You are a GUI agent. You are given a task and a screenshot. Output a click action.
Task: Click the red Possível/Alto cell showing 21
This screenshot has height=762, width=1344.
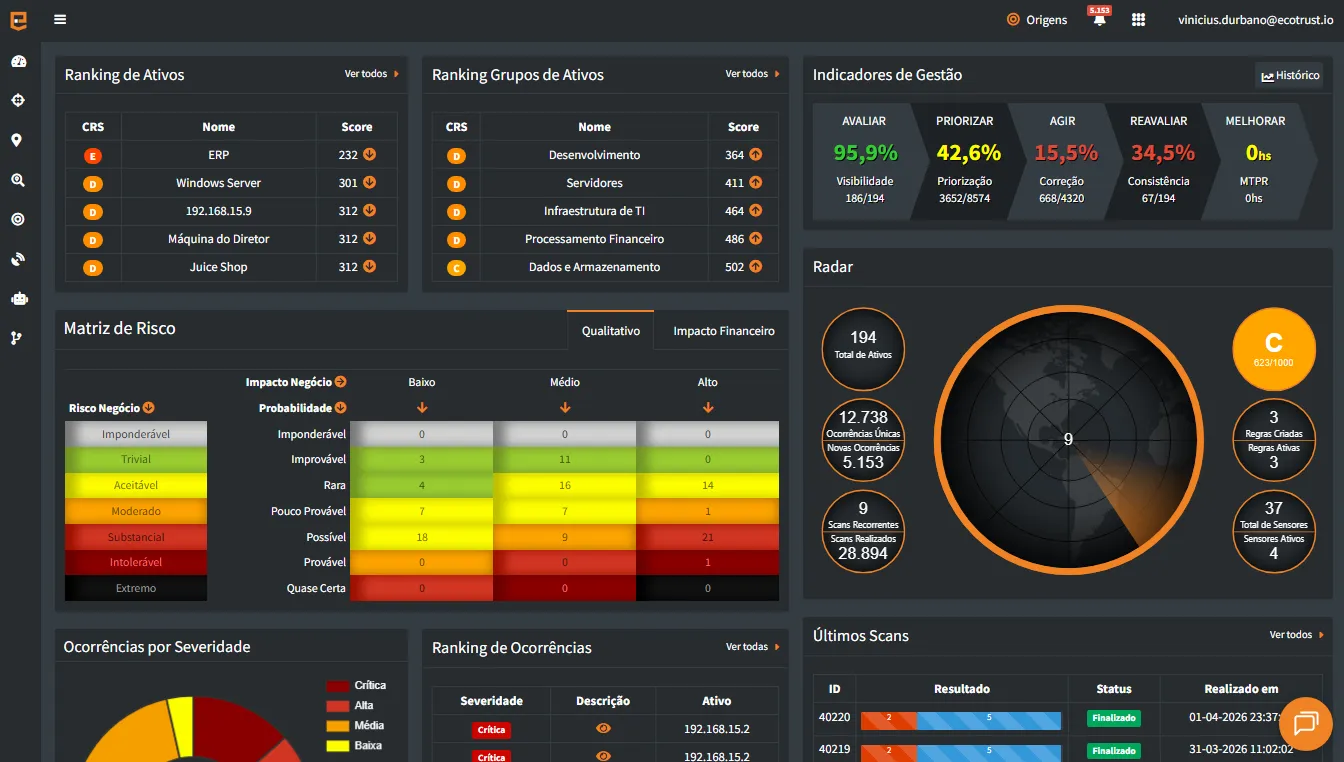coord(708,537)
